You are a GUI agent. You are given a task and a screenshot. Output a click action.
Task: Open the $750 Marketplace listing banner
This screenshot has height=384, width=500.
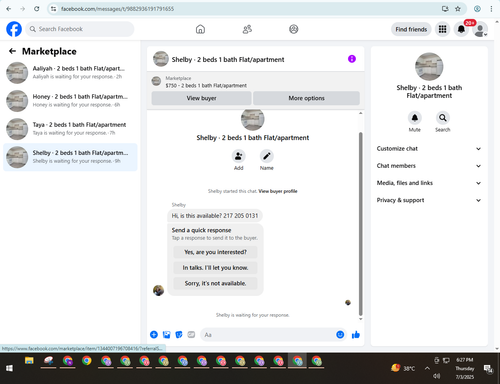point(255,82)
